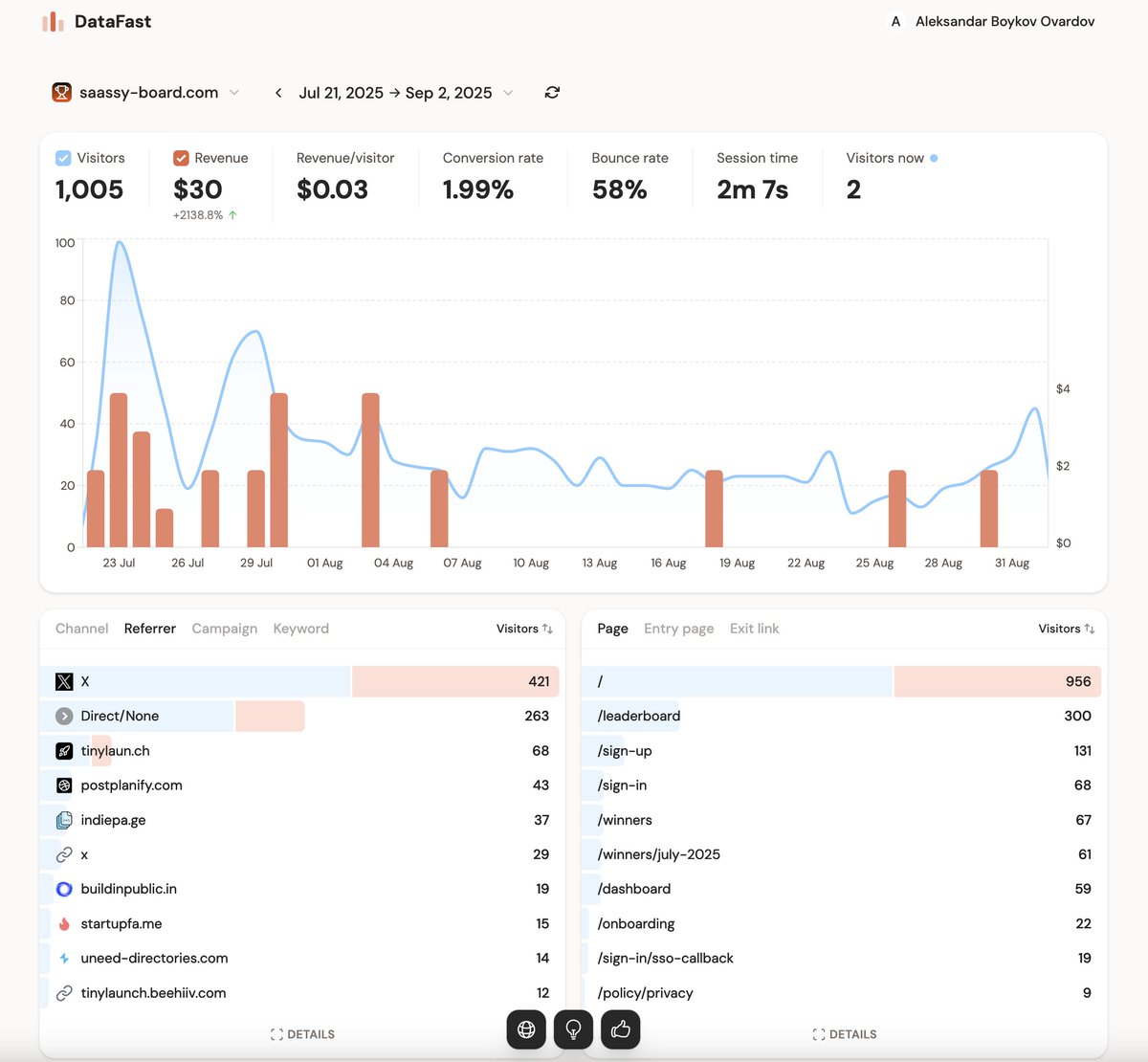Sort referrers by the Visitors sort control
This screenshot has width=1148, height=1062.
click(524, 629)
